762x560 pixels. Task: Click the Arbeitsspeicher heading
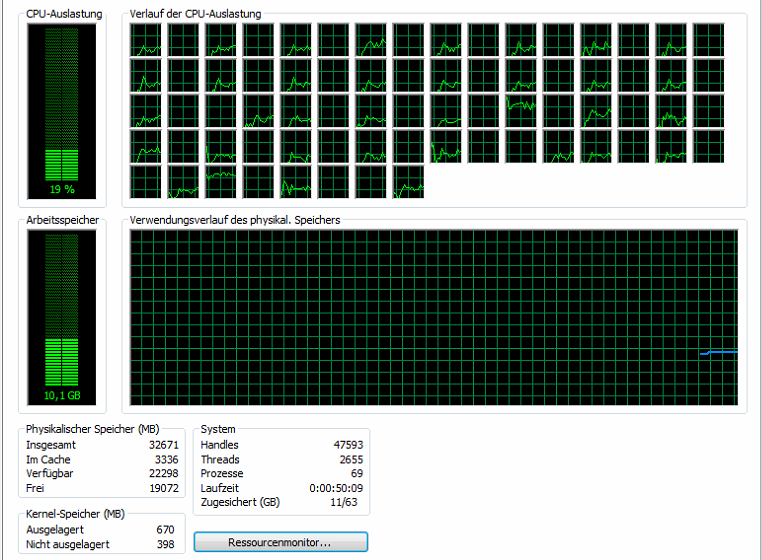63,220
